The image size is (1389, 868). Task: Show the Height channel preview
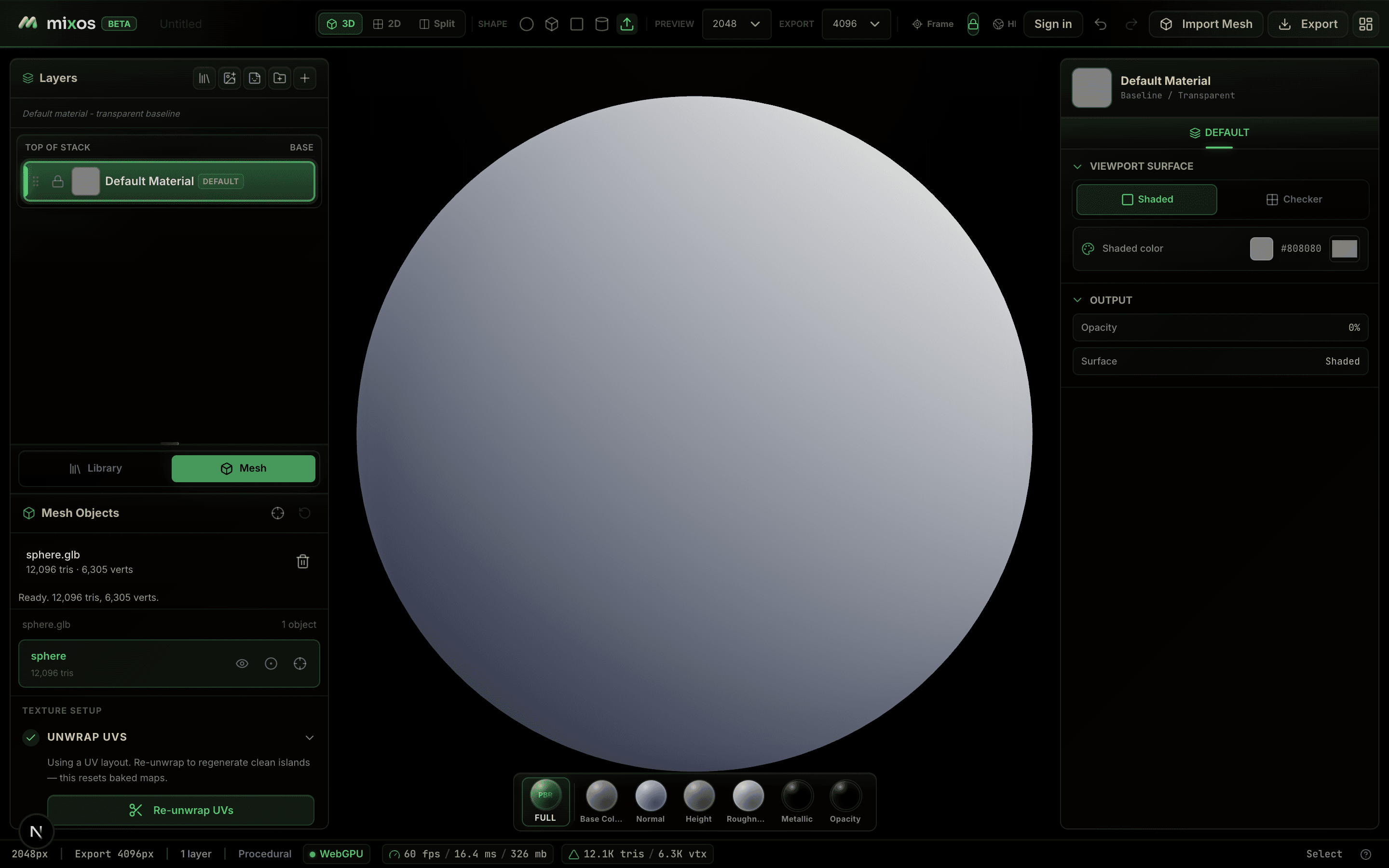(x=698, y=801)
